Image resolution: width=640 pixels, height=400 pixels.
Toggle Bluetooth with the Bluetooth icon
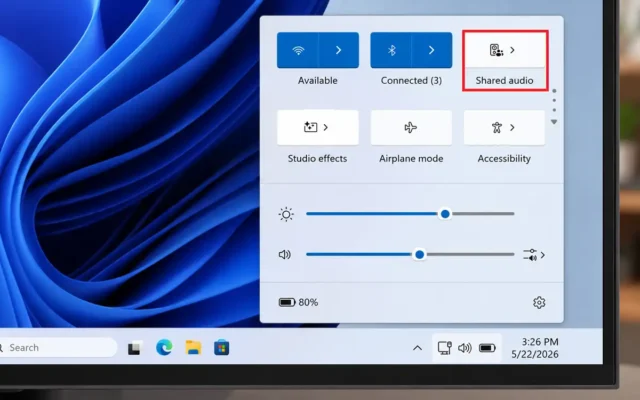(x=391, y=50)
